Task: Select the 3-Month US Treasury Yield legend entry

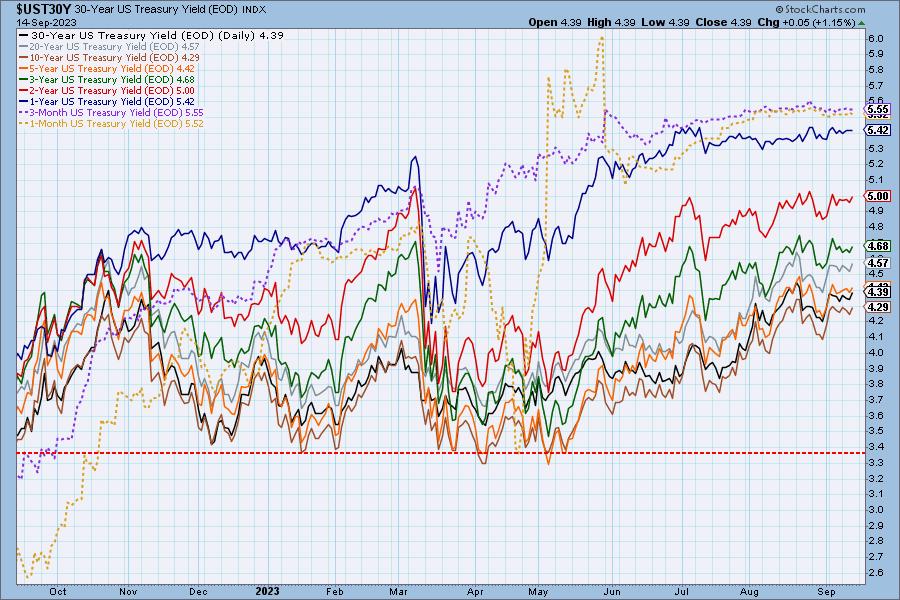Action: (111, 112)
